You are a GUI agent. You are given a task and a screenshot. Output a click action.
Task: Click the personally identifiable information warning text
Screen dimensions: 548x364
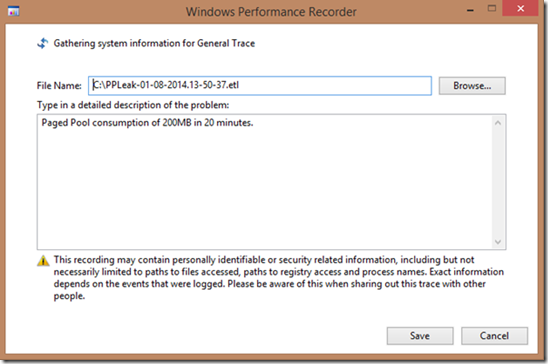pos(279,278)
